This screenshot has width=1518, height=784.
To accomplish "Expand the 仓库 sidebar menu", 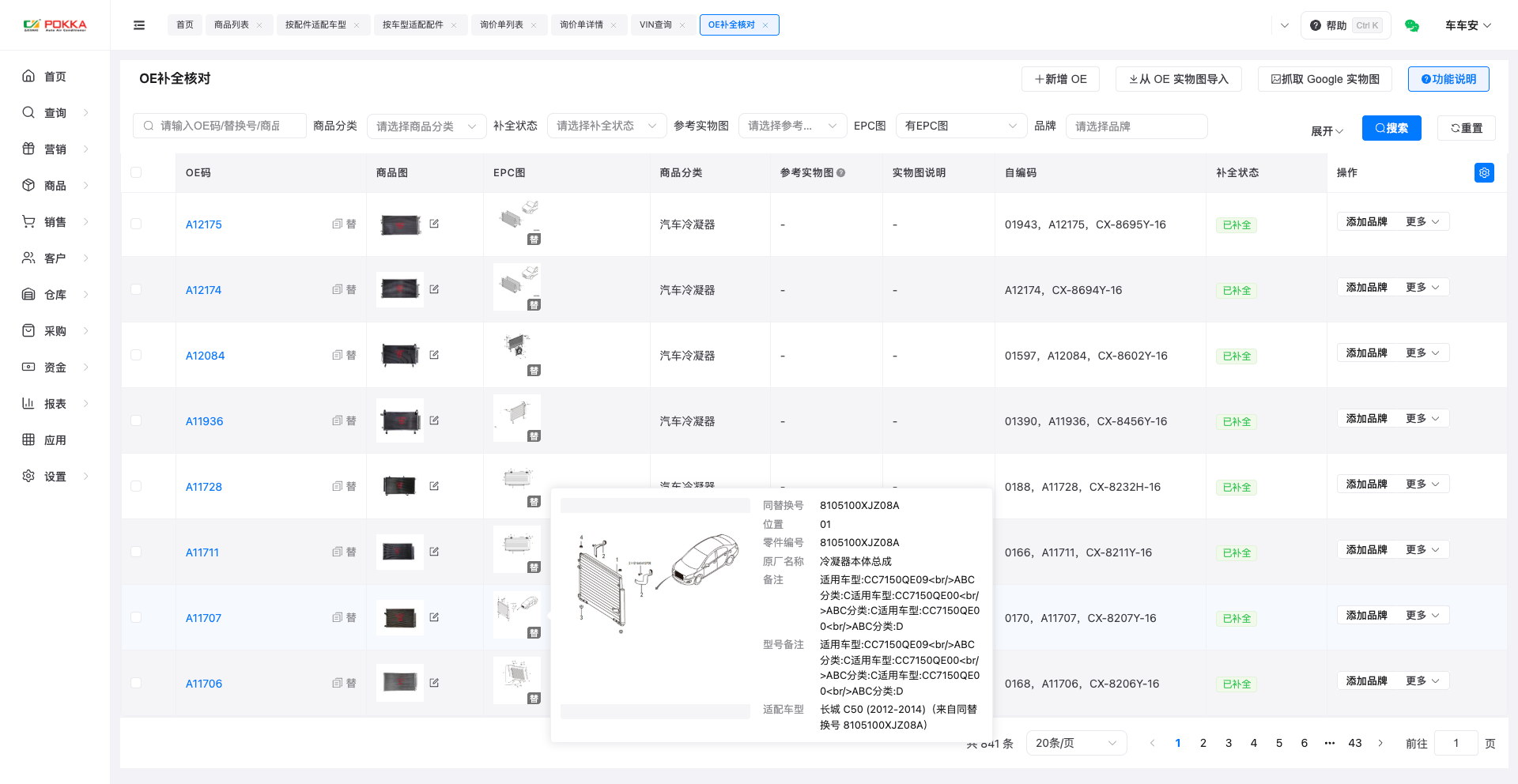I will coord(55,294).
